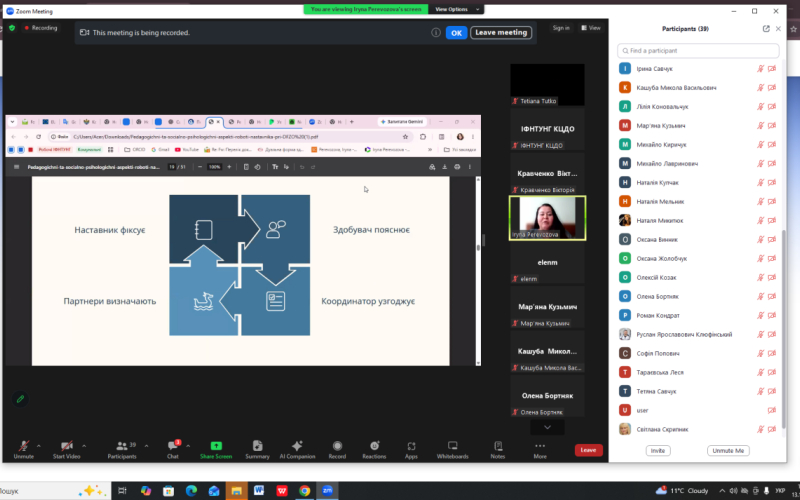Expand the caret next to Chat
800x500 pixels.
[188, 446]
